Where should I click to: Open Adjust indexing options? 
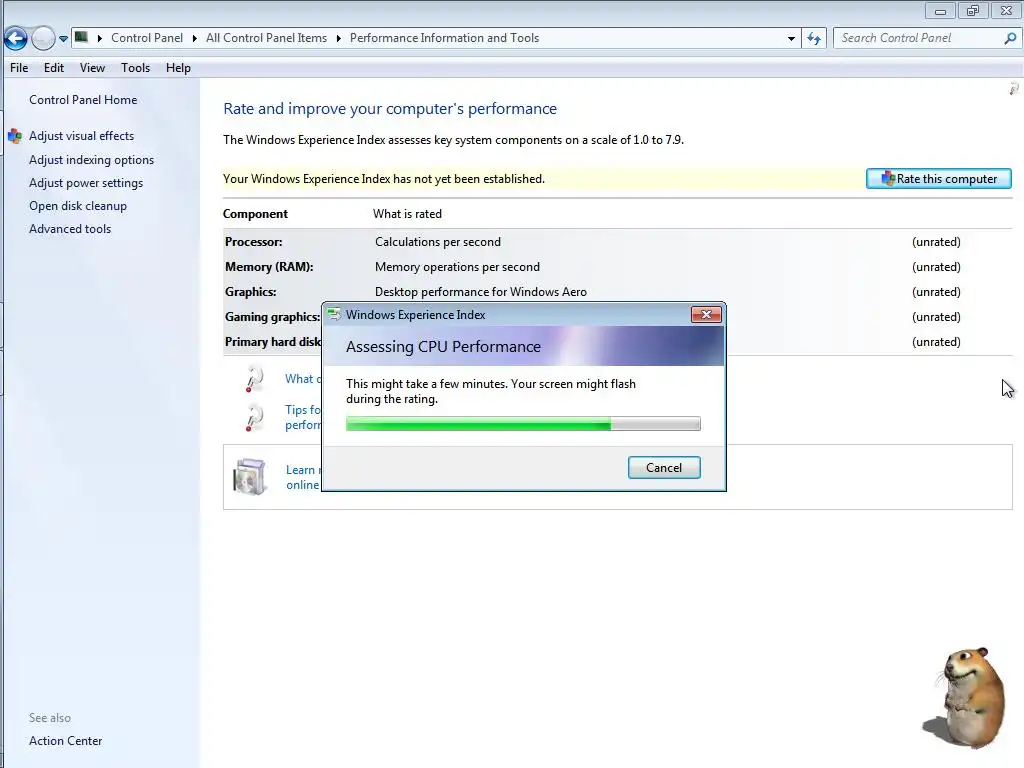[91, 160]
